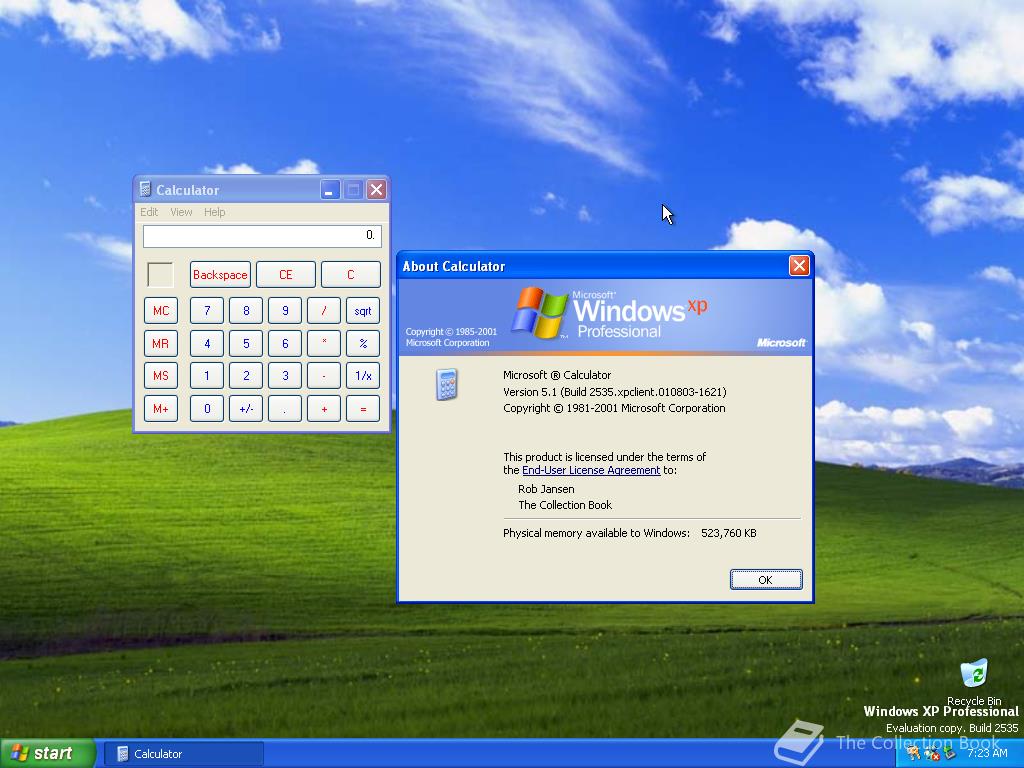Click the multiply (*) button
This screenshot has height=768, width=1024.
[x=324, y=344]
